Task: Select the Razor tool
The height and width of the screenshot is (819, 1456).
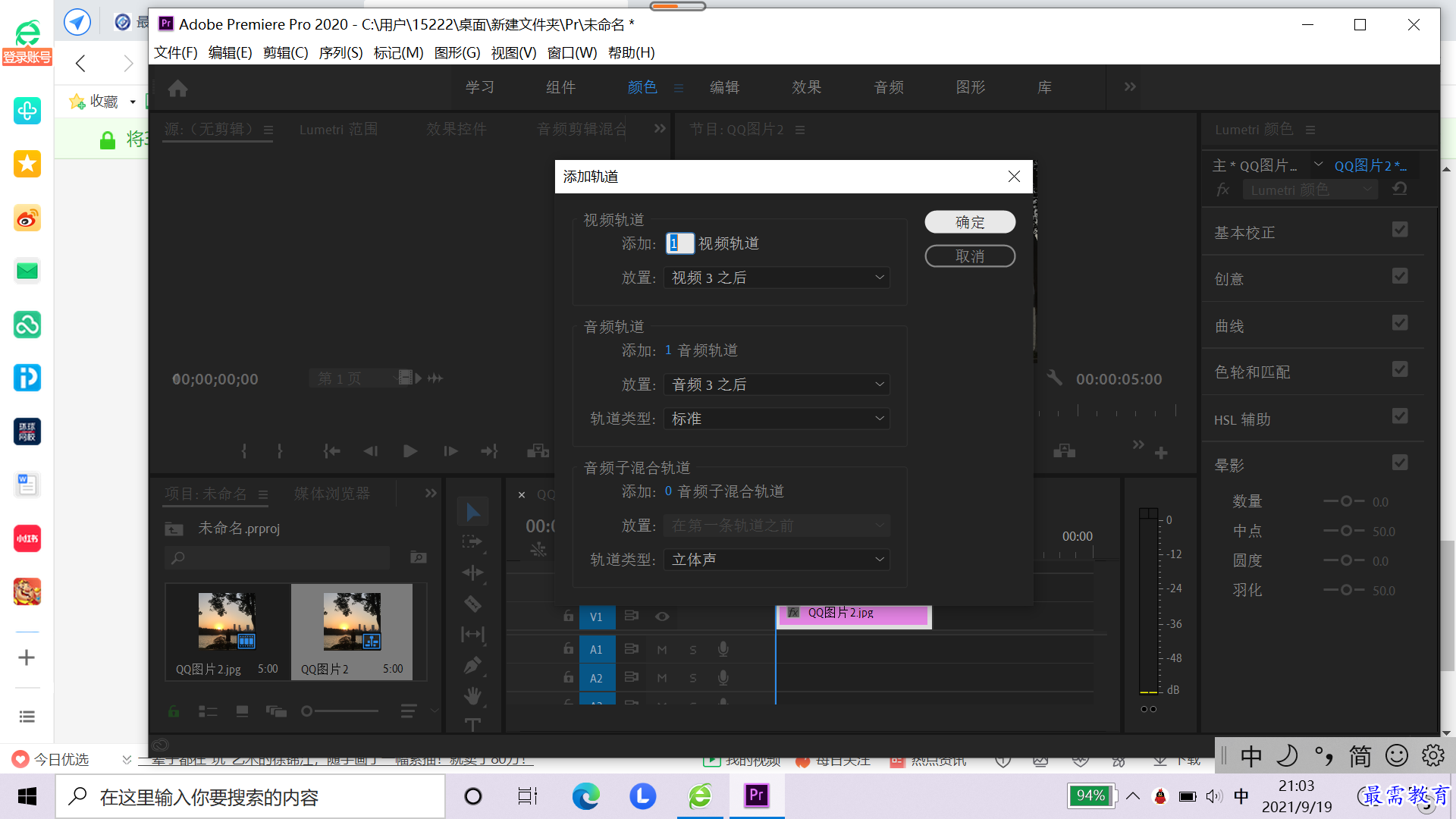Action: pos(472,604)
